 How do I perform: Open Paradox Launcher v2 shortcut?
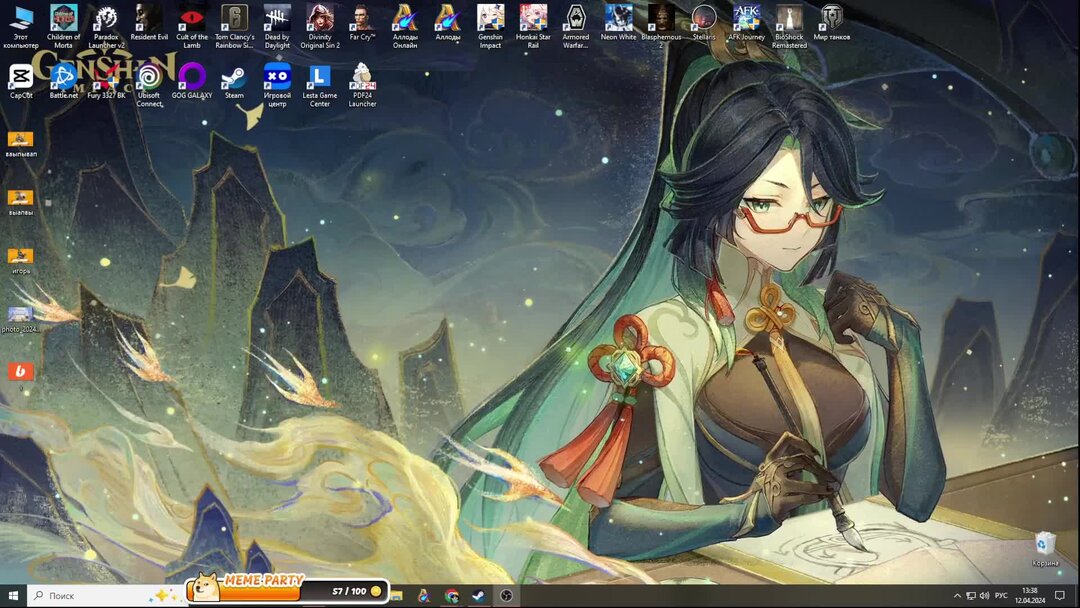click(106, 26)
